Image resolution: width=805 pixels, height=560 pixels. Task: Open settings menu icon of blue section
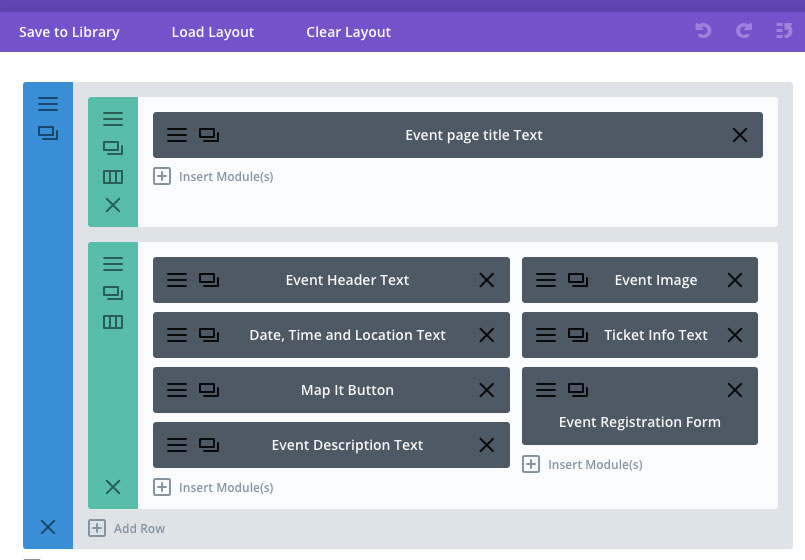(x=48, y=104)
